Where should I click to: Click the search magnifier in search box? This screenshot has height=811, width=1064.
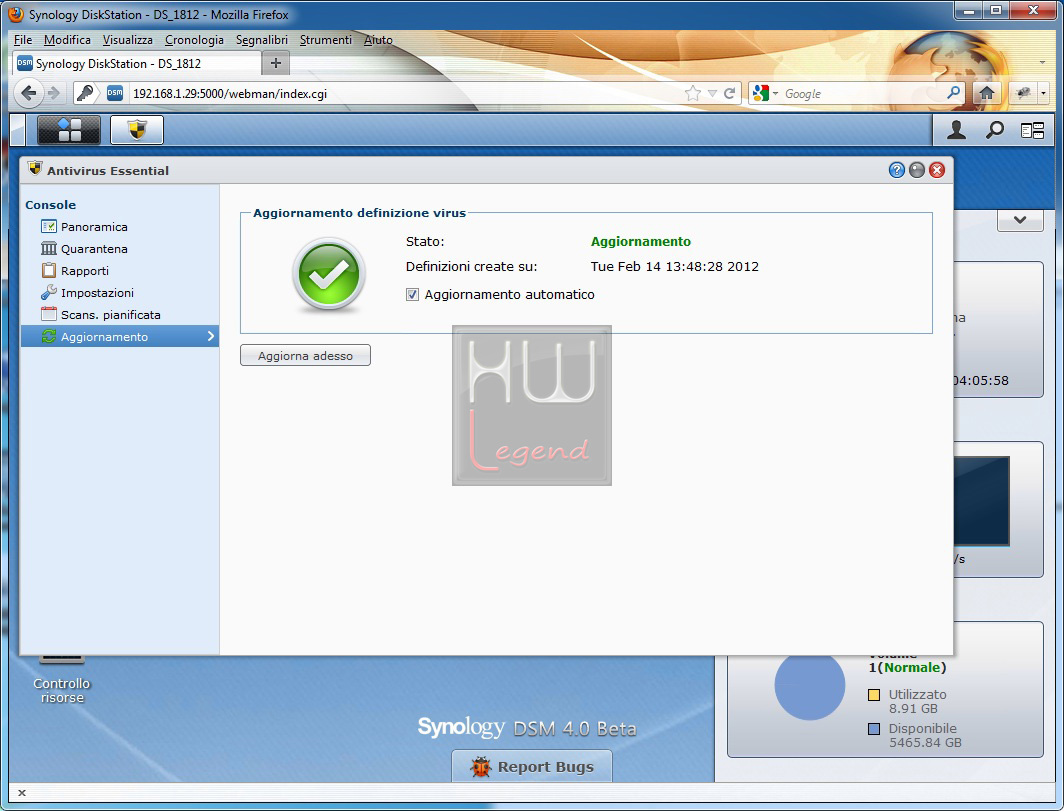point(953,93)
